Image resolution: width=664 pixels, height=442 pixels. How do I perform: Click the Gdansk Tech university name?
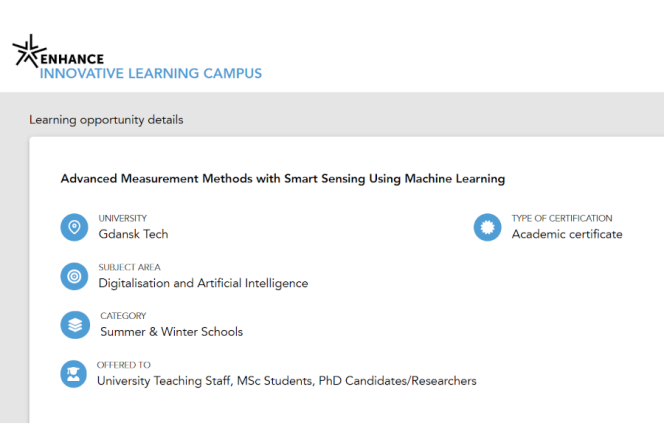point(133,234)
